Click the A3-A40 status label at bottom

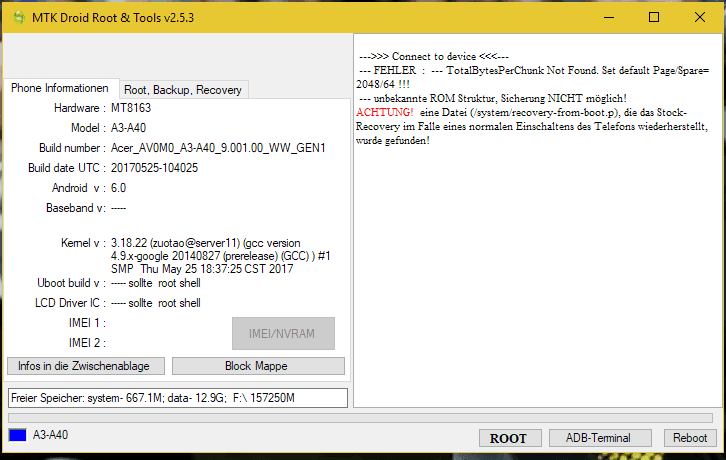[50, 435]
